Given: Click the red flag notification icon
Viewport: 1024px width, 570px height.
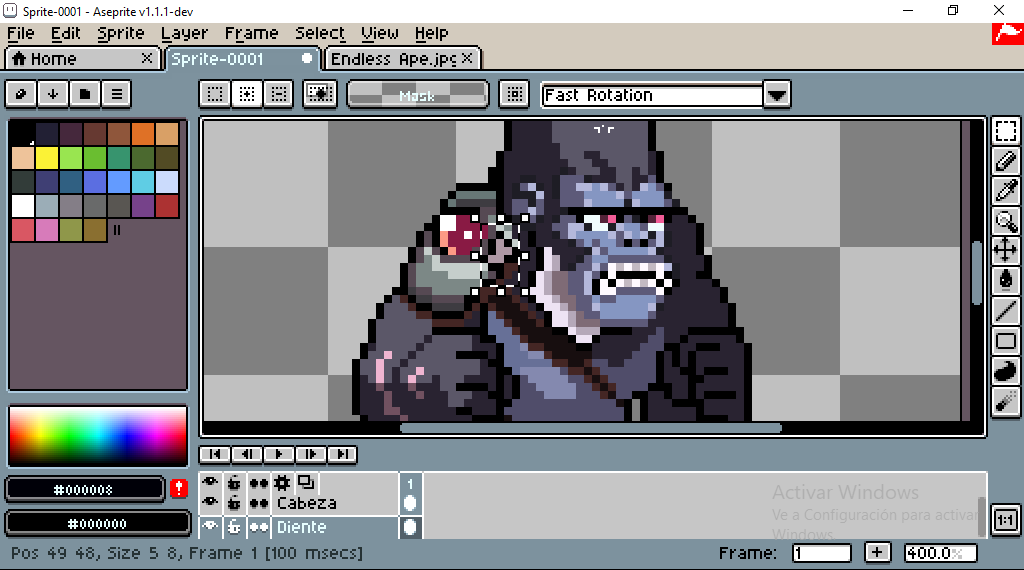Looking at the screenshot, I should [1008, 35].
